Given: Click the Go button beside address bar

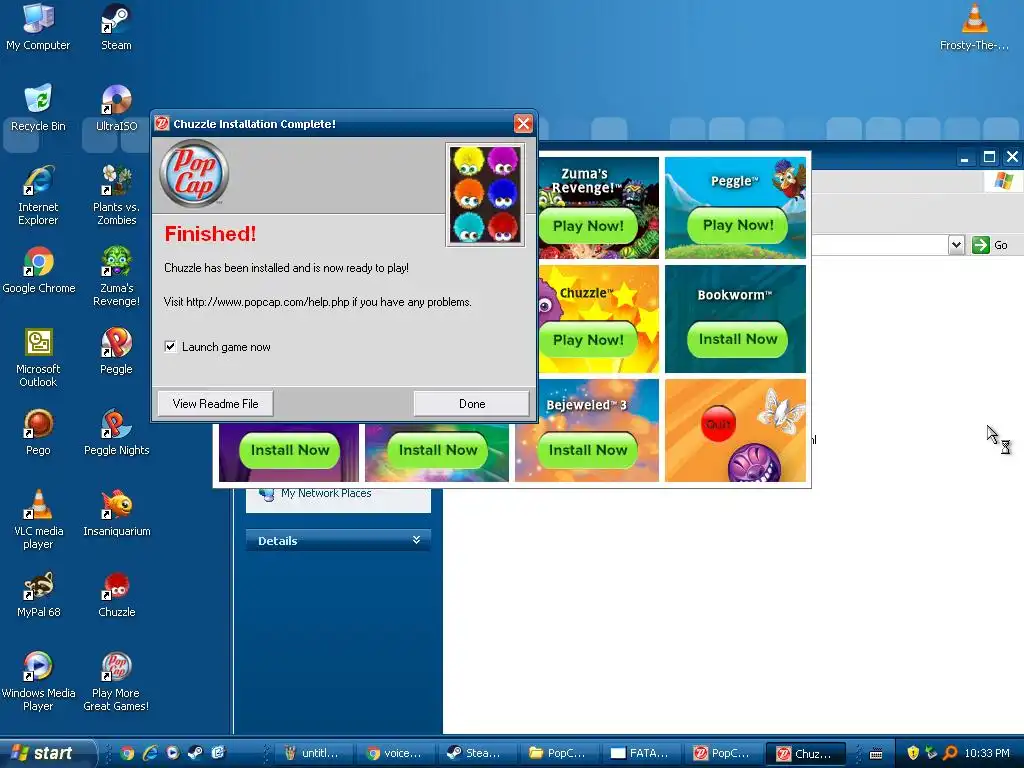Looking at the screenshot, I should click(990, 245).
